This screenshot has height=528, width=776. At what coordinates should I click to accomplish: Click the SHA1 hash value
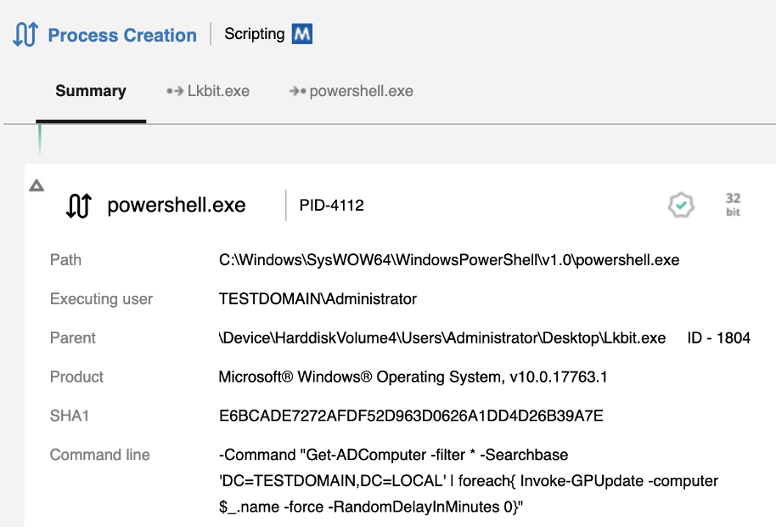pos(410,416)
